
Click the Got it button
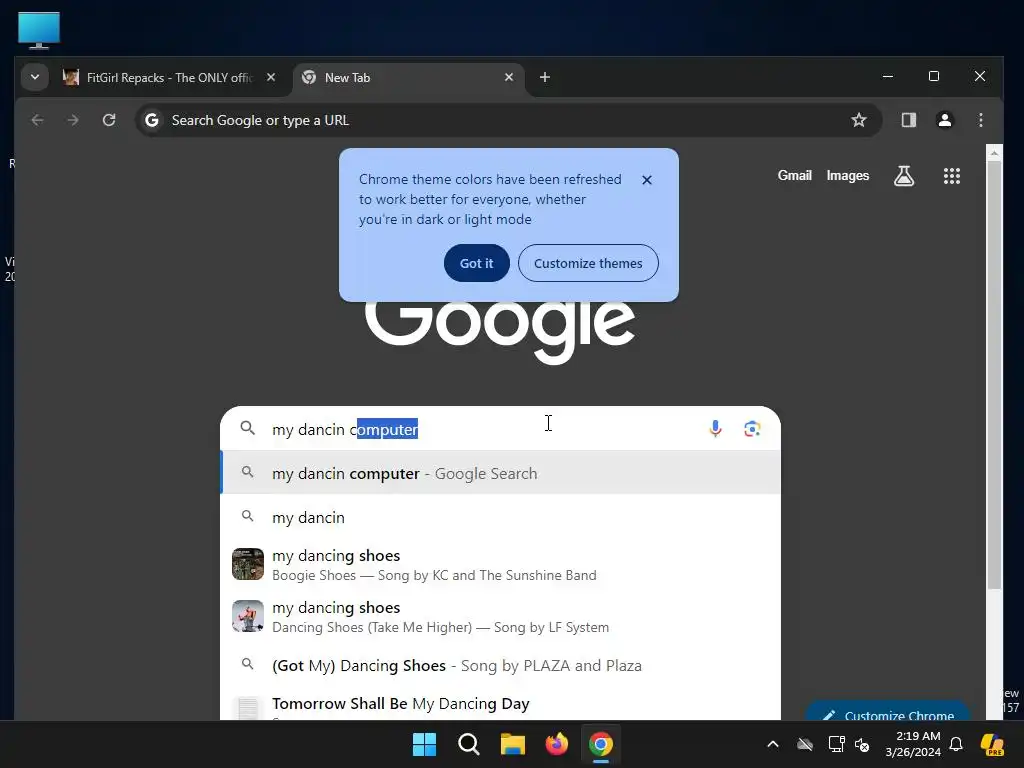click(x=477, y=263)
